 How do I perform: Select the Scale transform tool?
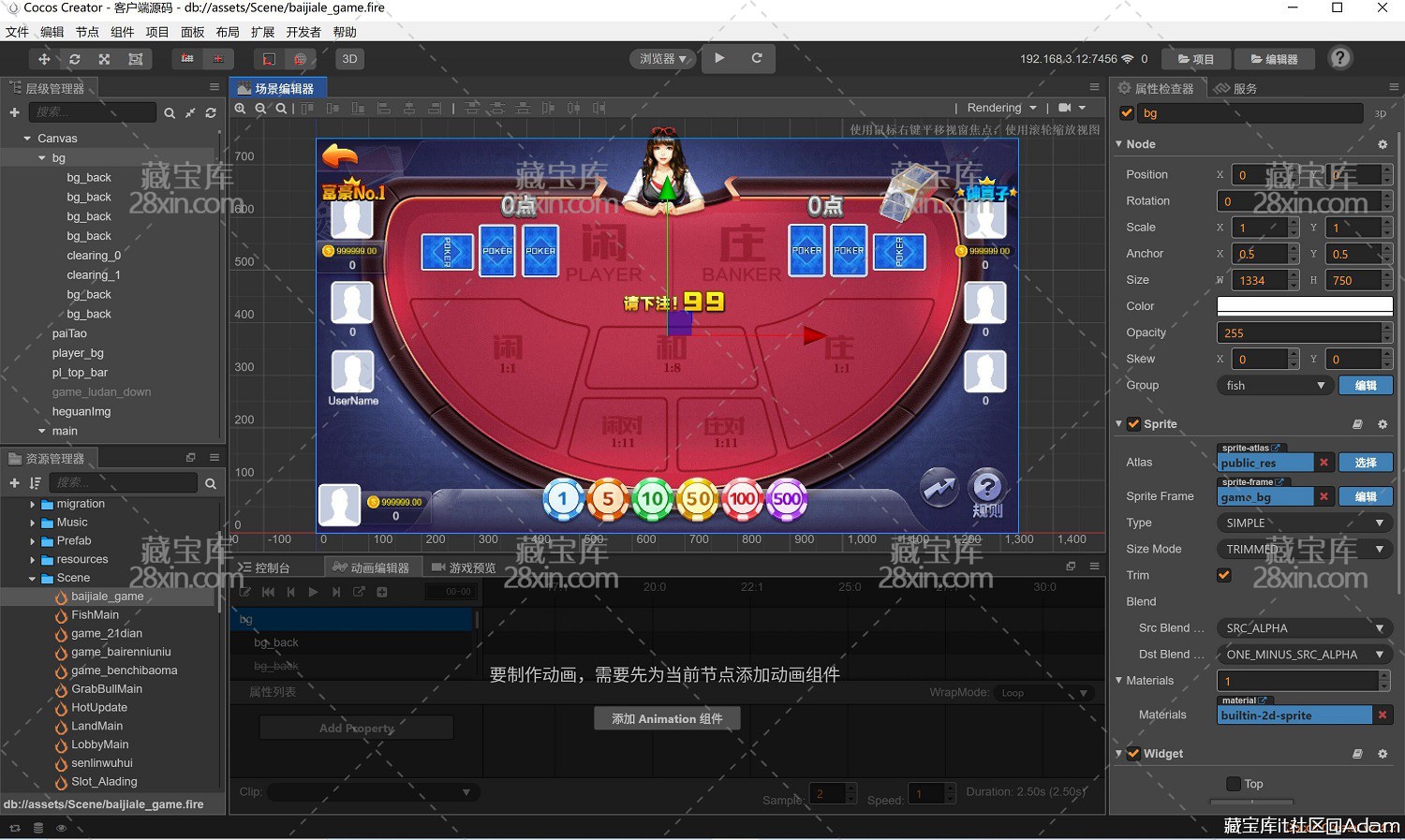click(105, 59)
